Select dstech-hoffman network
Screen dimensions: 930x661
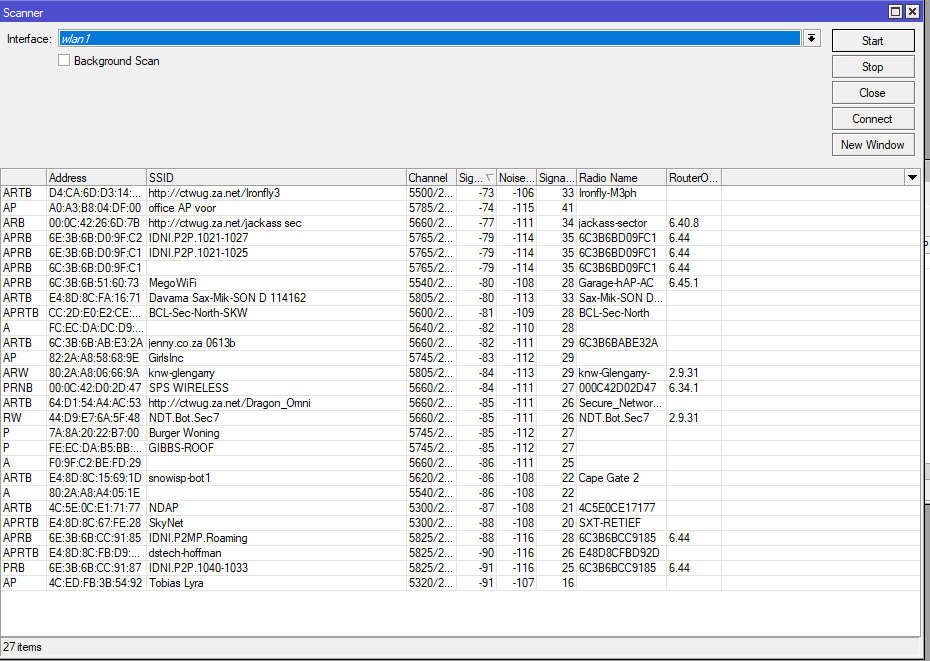click(x=460, y=552)
